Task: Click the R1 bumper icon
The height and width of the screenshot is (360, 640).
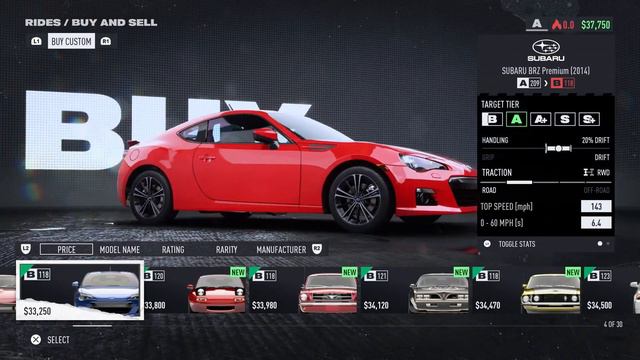Action: pos(105,41)
